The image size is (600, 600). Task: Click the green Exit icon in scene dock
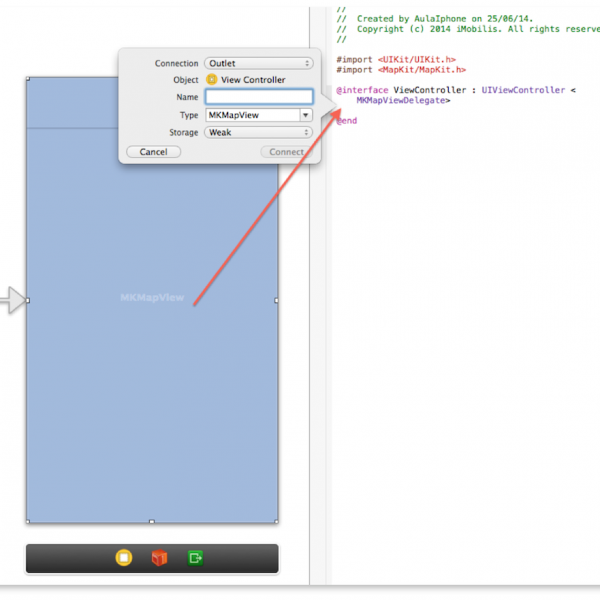(195, 558)
